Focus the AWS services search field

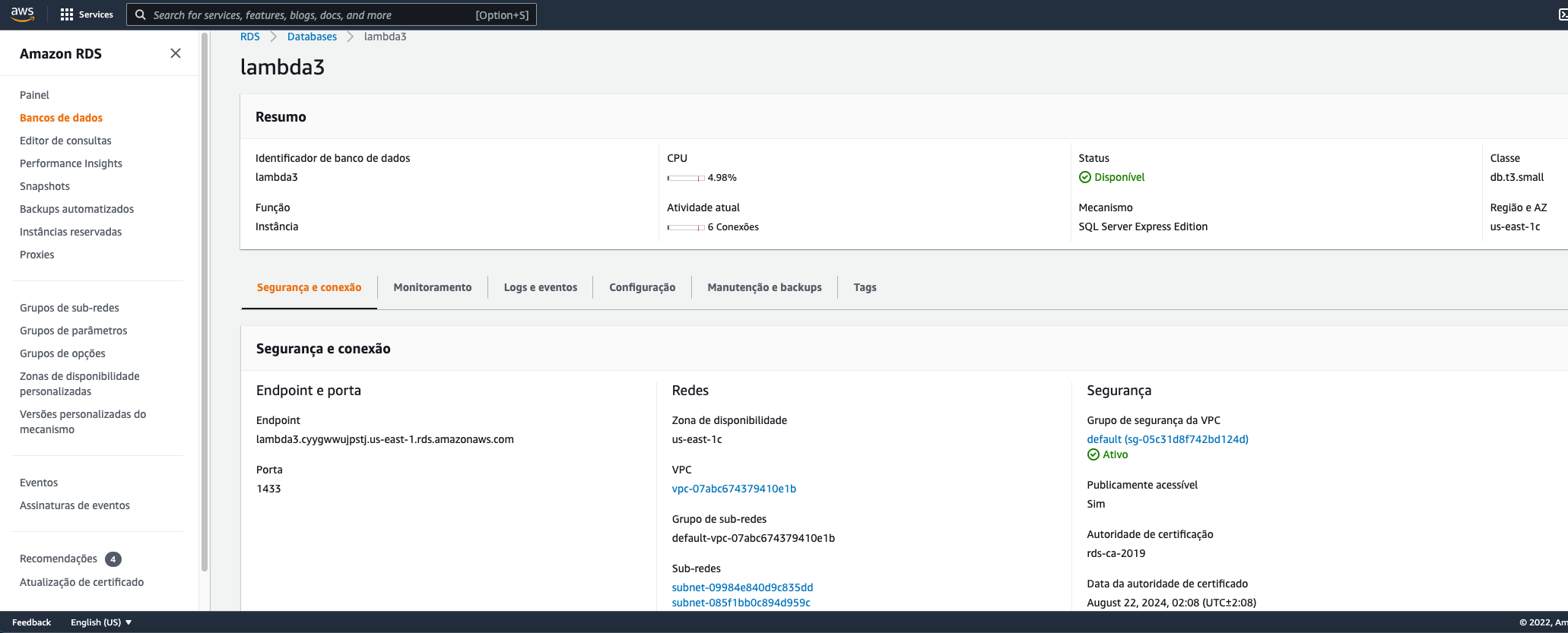click(332, 14)
